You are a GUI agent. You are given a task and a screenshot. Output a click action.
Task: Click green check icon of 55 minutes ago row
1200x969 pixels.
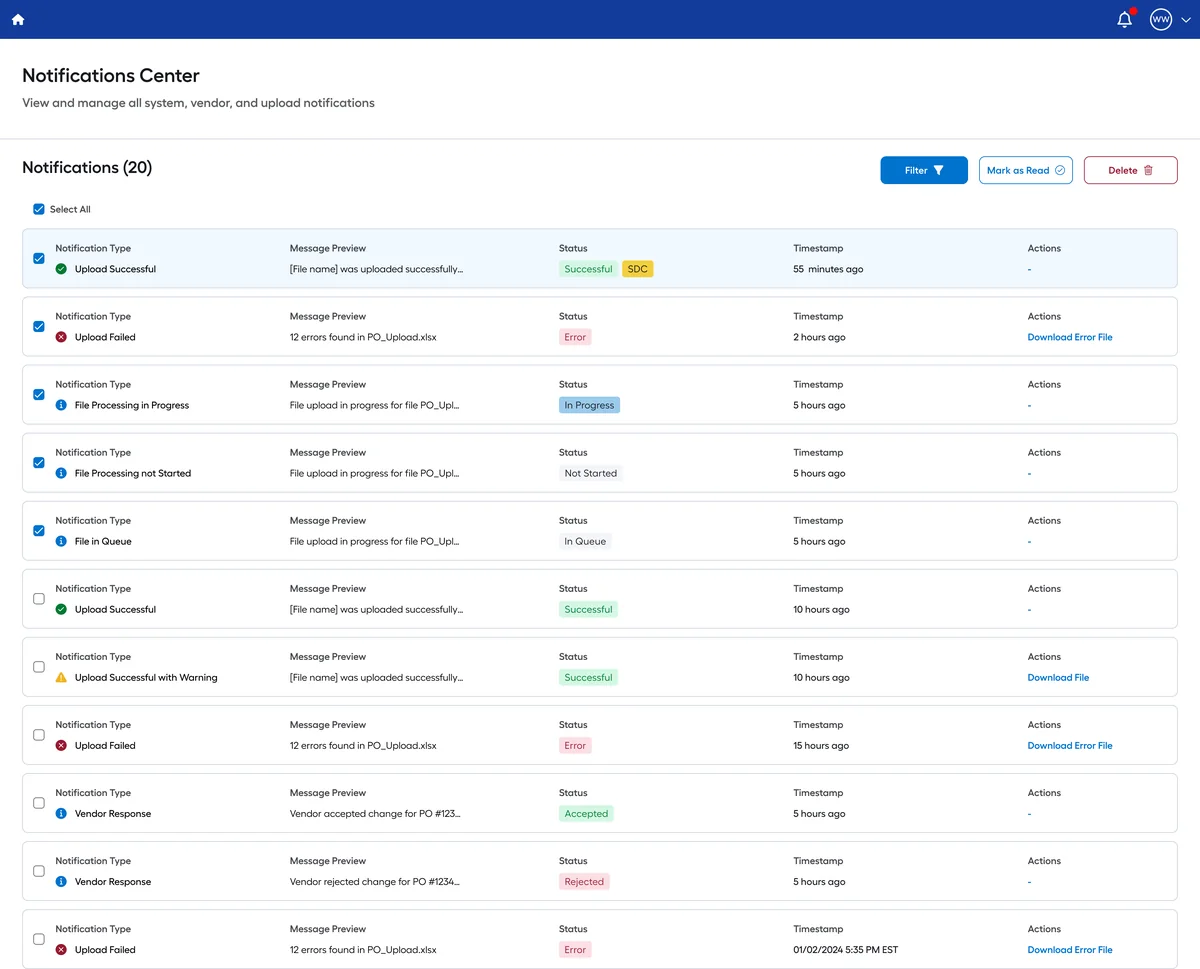tap(61, 269)
